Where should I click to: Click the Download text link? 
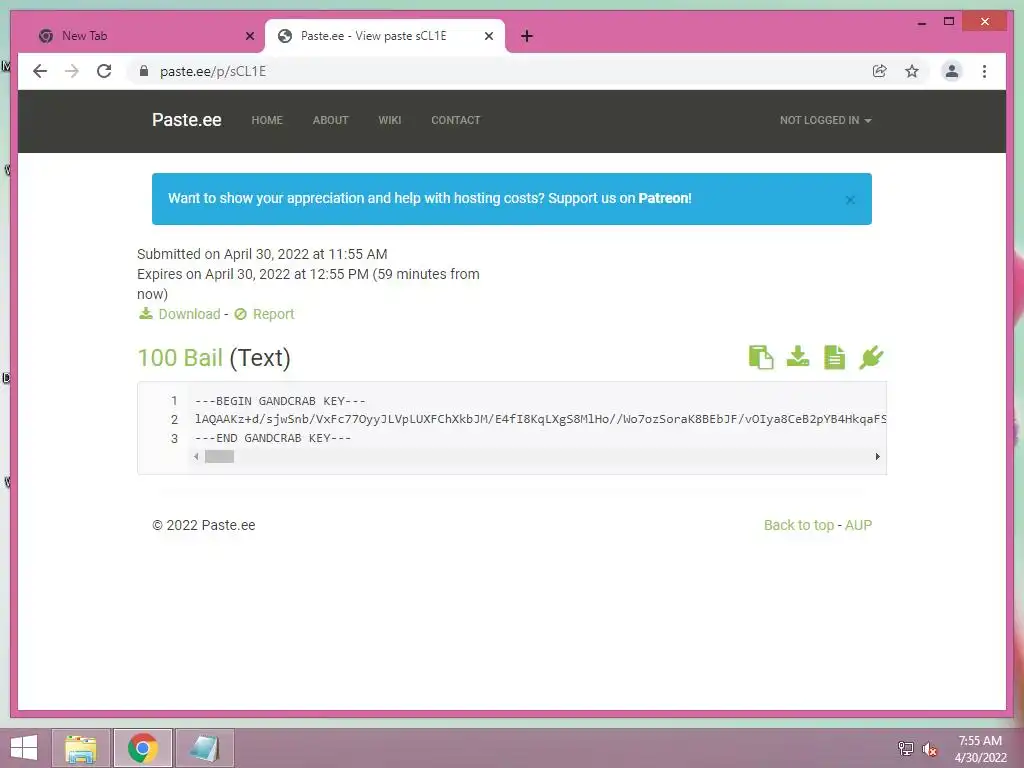point(189,314)
